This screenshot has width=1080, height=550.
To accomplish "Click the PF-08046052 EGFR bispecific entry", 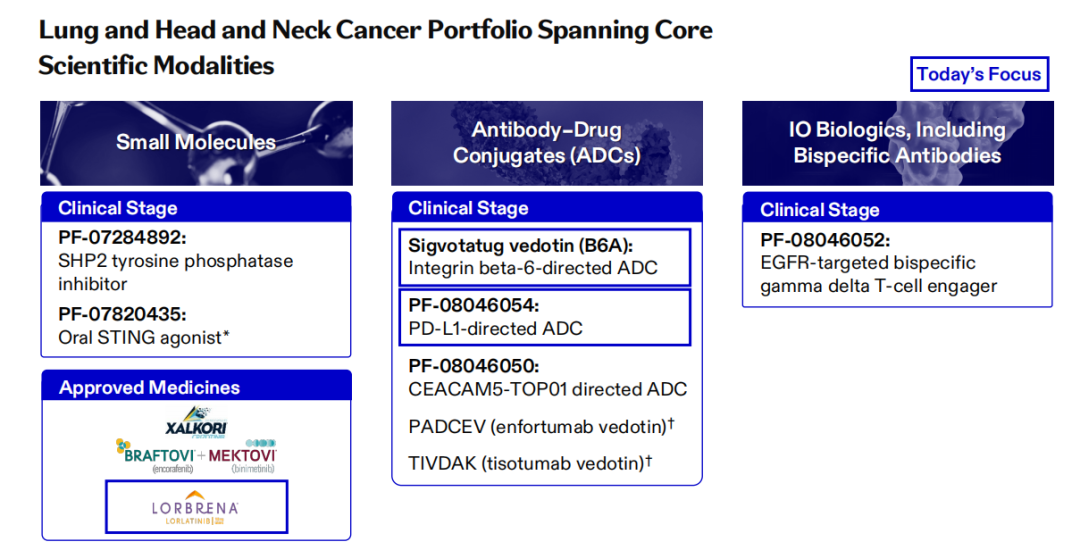I will 879,263.
